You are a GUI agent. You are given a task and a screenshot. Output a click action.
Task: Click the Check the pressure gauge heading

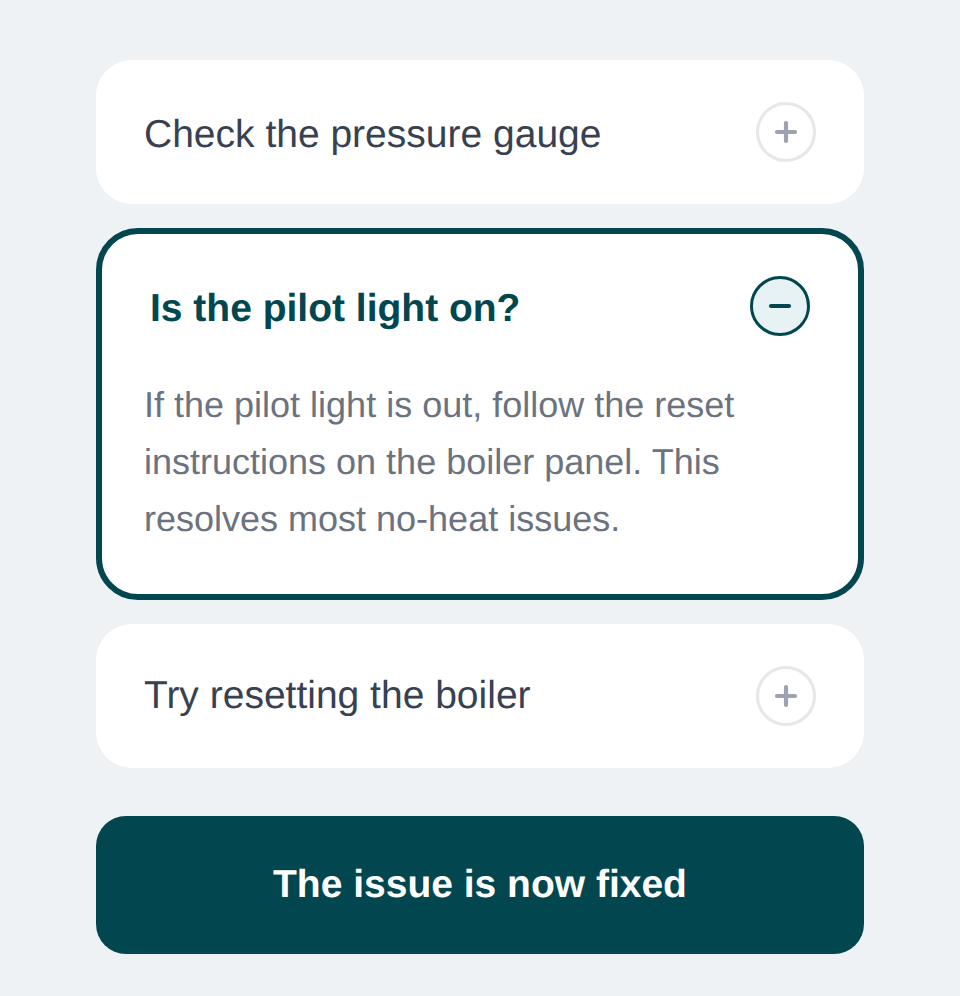pyautogui.click(x=372, y=133)
